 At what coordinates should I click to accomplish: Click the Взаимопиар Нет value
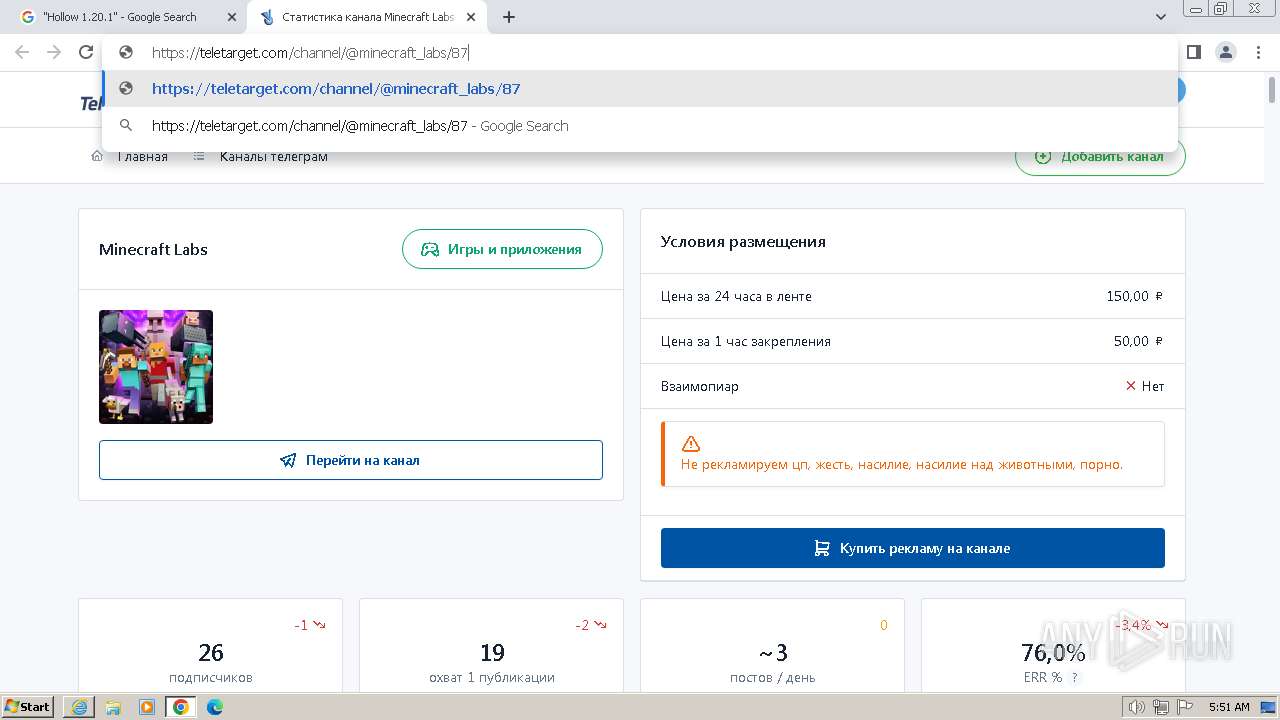pos(1145,386)
